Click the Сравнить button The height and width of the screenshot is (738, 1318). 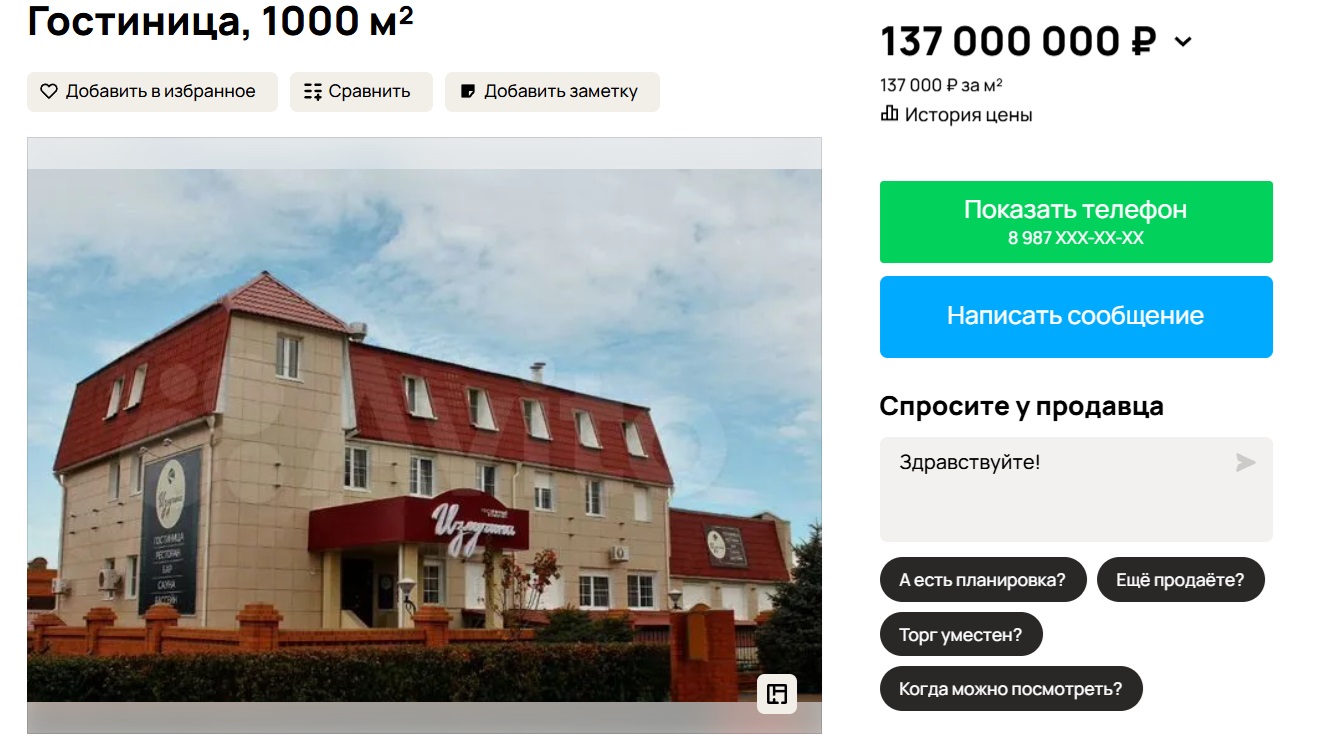[361, 92]
